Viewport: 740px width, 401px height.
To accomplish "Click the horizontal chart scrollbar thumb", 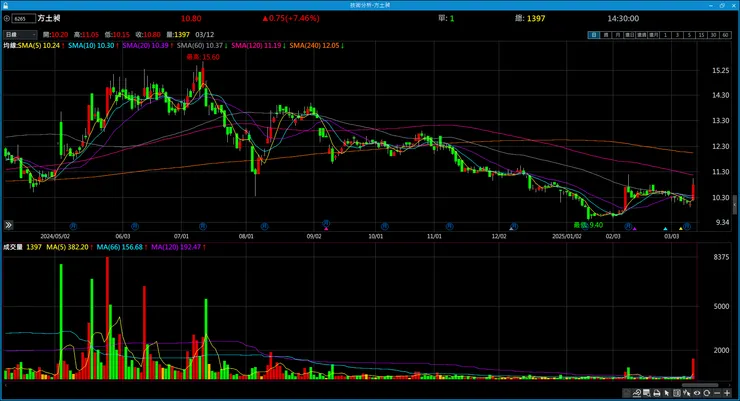I will pyautogui.click(x=700, y=385).
